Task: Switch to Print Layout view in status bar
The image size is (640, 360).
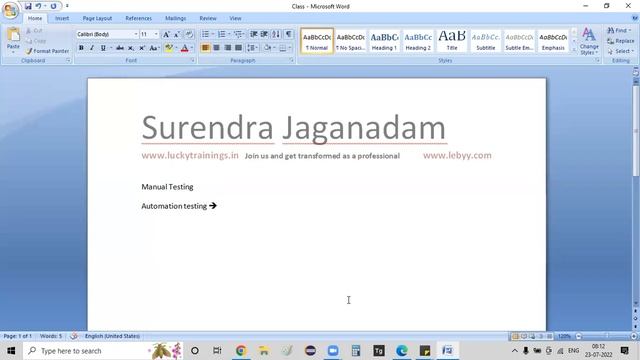Action: tap(515, 336)
